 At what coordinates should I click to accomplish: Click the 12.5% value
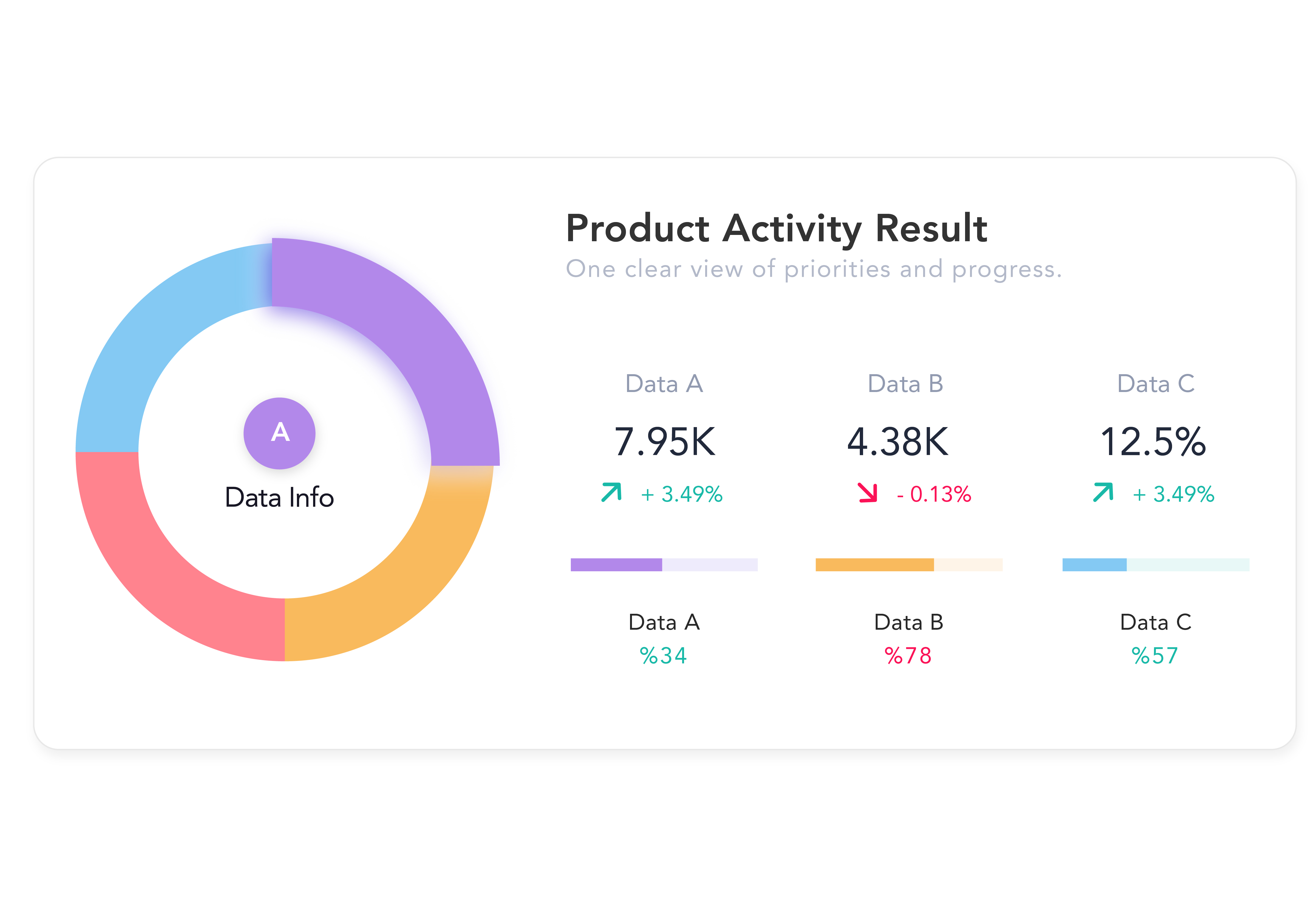click(x=1153, y=442)
